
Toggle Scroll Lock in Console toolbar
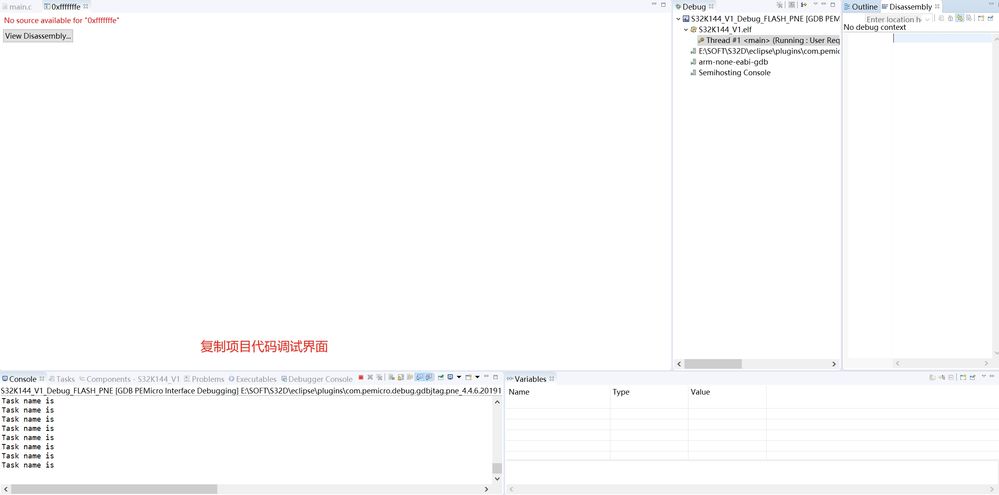(401, 377)
